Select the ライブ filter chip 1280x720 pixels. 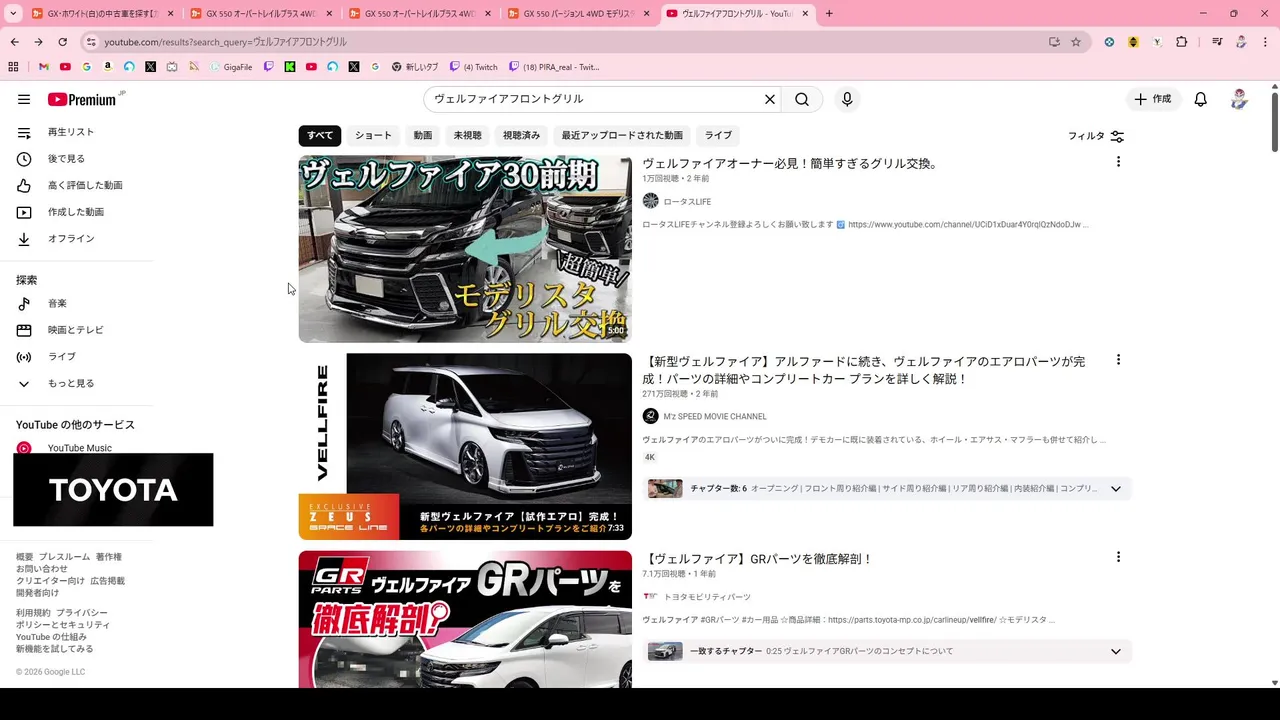718,135
